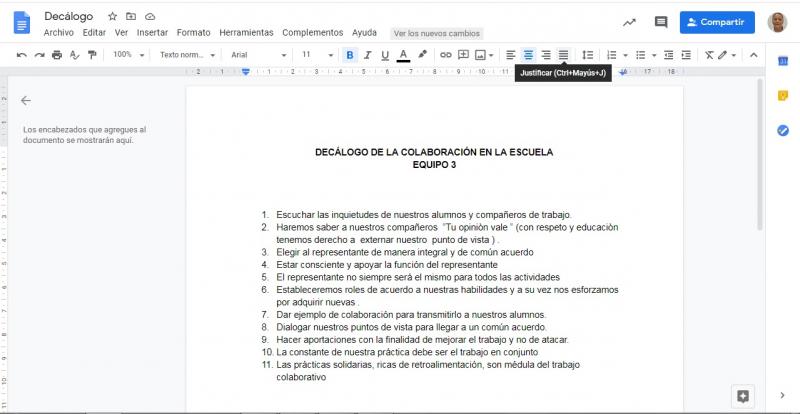Print the document with printer icon
Image resolution: width=800 pixels, height=414 pixels.
(x=57, y=55)
